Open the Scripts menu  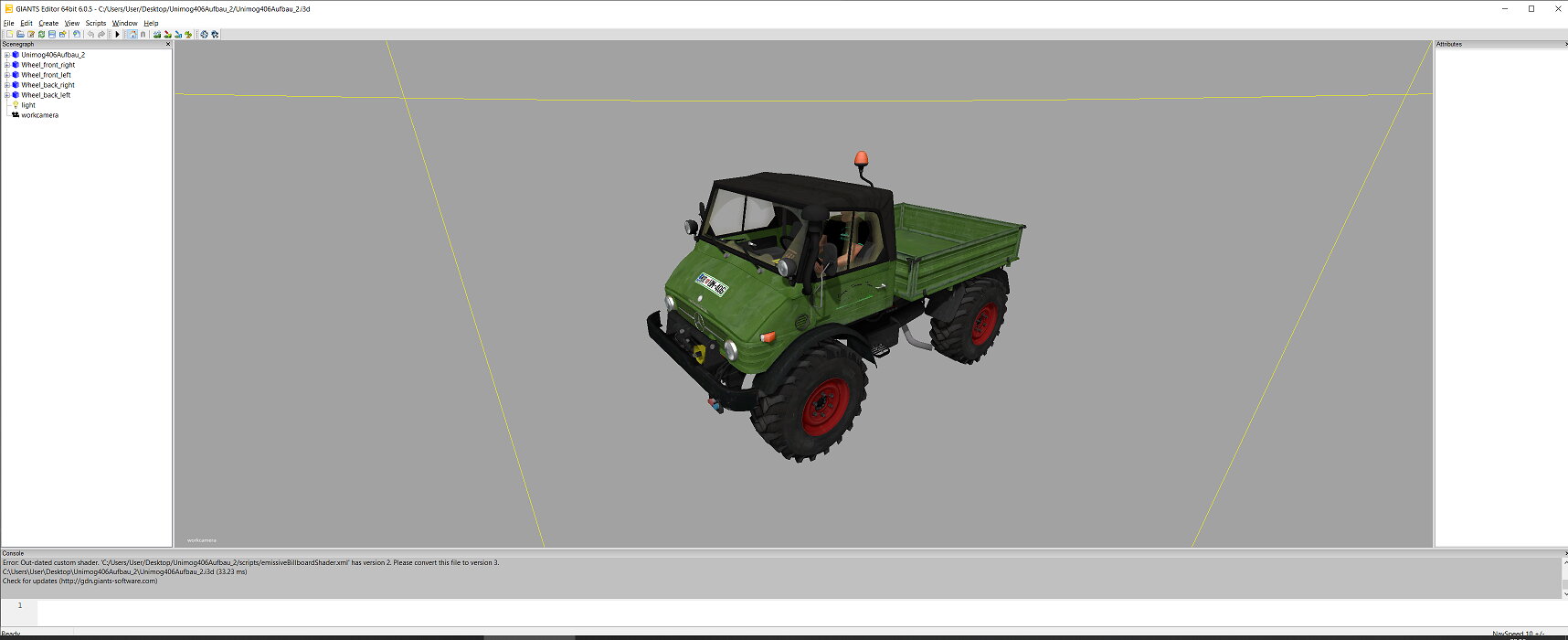coord(96,23)
